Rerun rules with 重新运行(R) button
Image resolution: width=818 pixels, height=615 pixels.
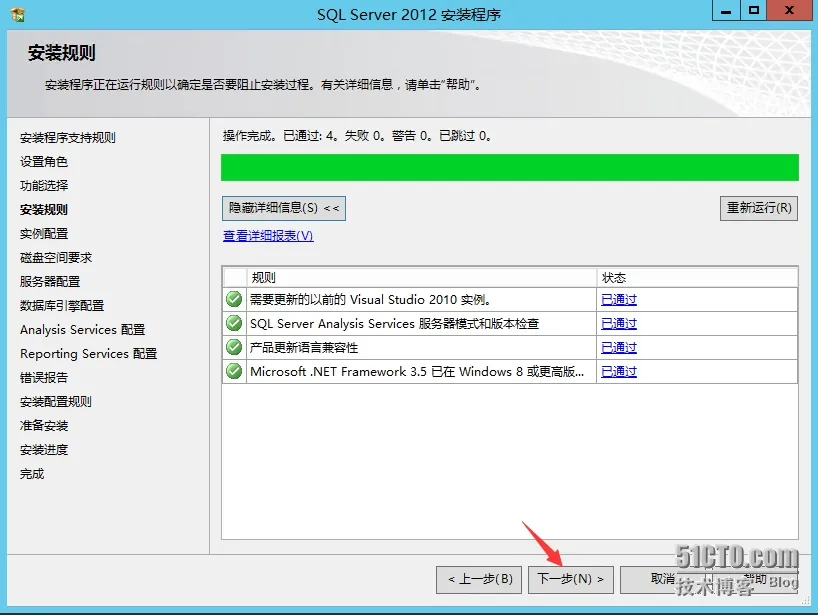(x=759, y=208)
